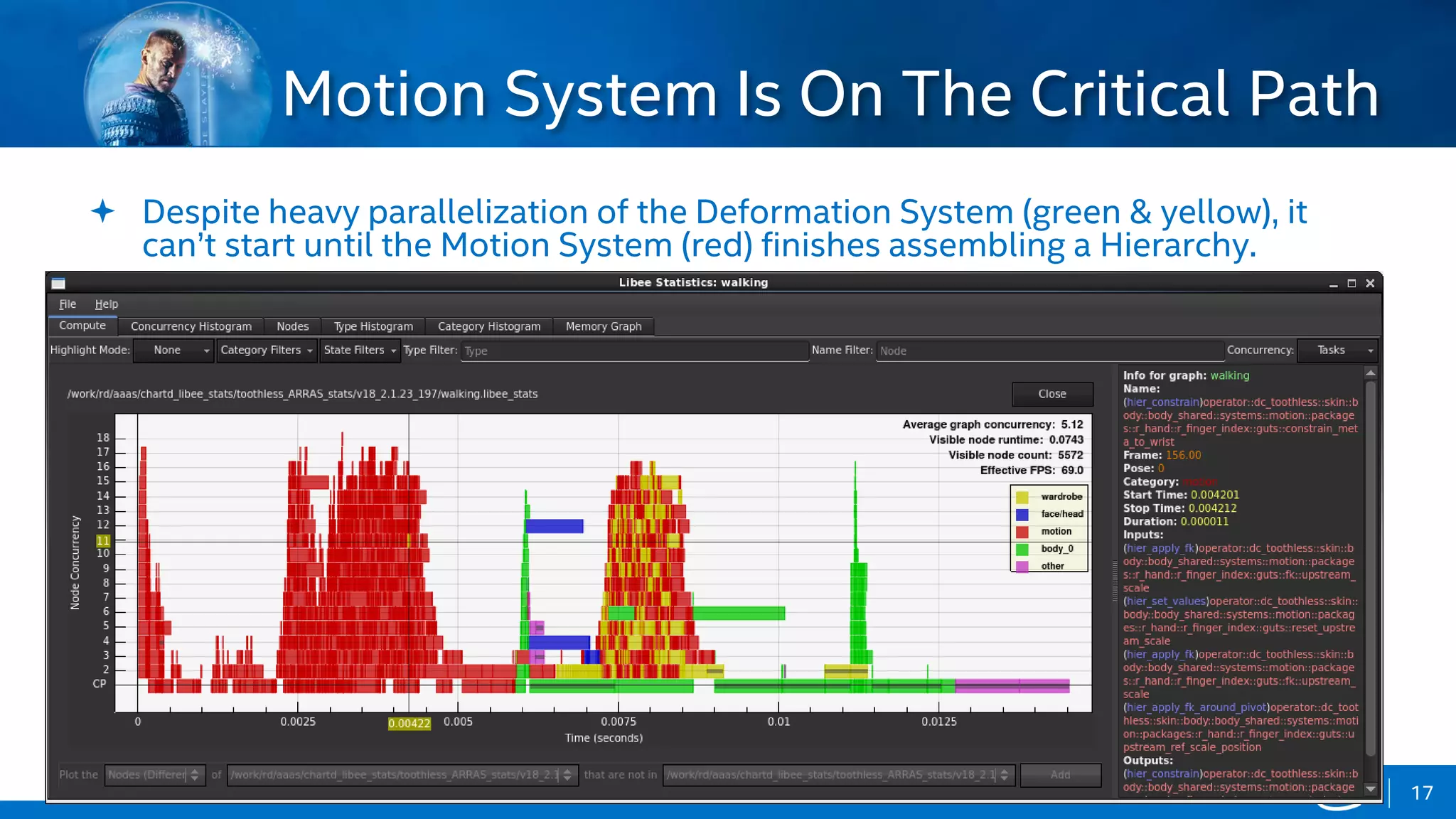Click the Add button at bottom
This screenshot has width=1456, height=819.
pos(1059,775)
